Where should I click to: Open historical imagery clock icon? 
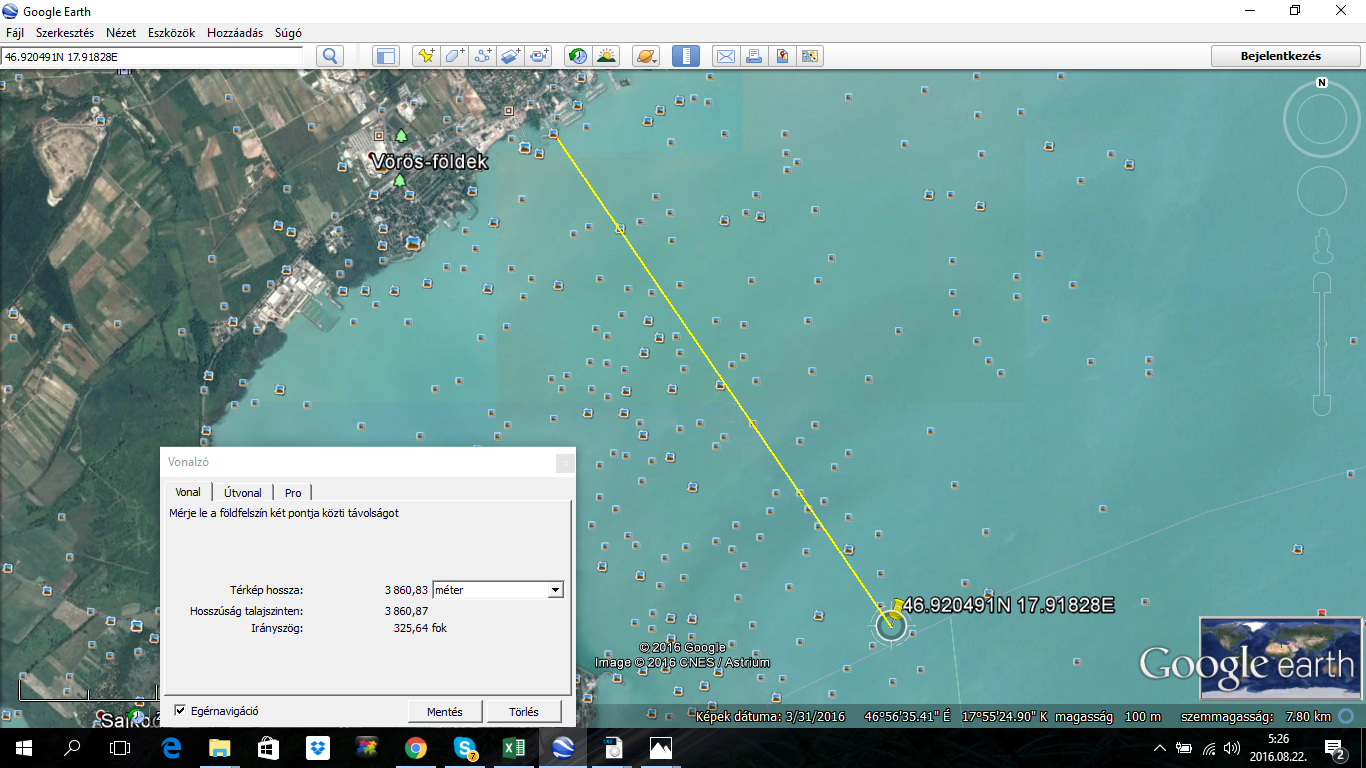tap(578, 56)
